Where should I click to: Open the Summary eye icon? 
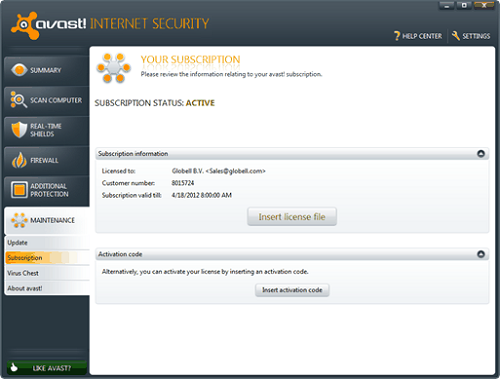(x=19, y=70)
